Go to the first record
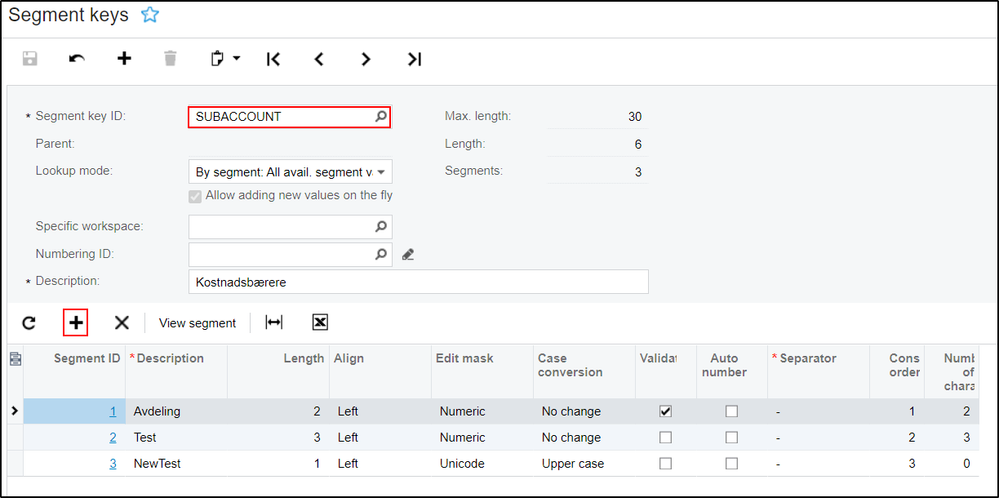The width and height of the screenshot is (999, 498). pyautogui.click(x=273, y=59)
